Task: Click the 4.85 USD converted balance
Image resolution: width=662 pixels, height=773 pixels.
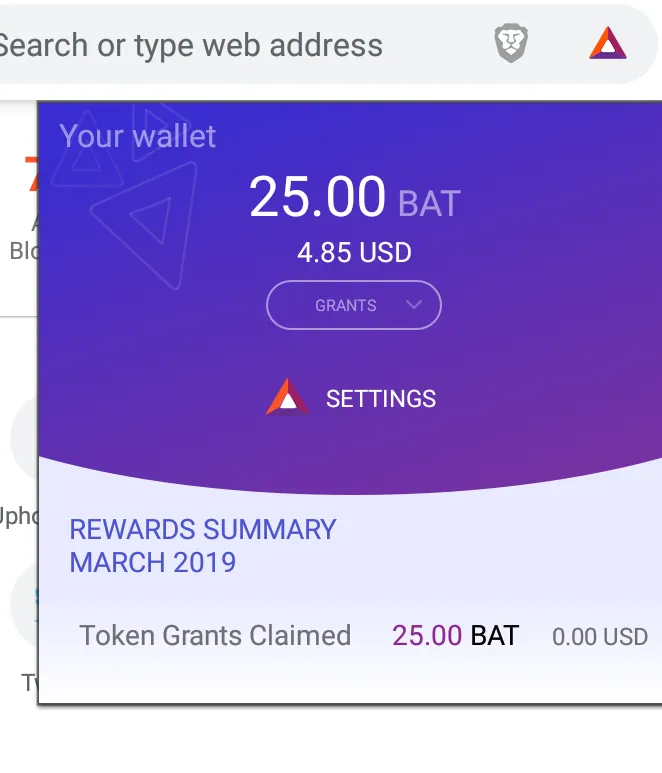Action: pos(354,252)
